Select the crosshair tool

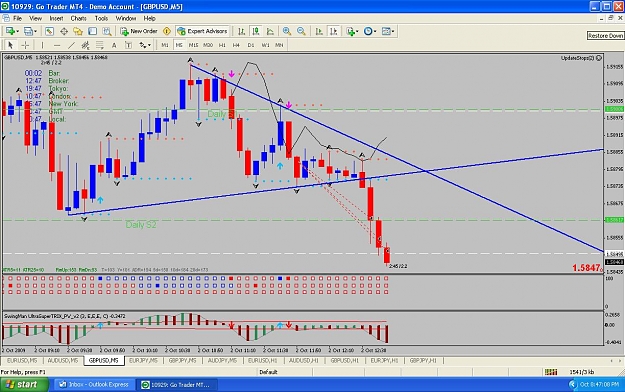[25, 45]
